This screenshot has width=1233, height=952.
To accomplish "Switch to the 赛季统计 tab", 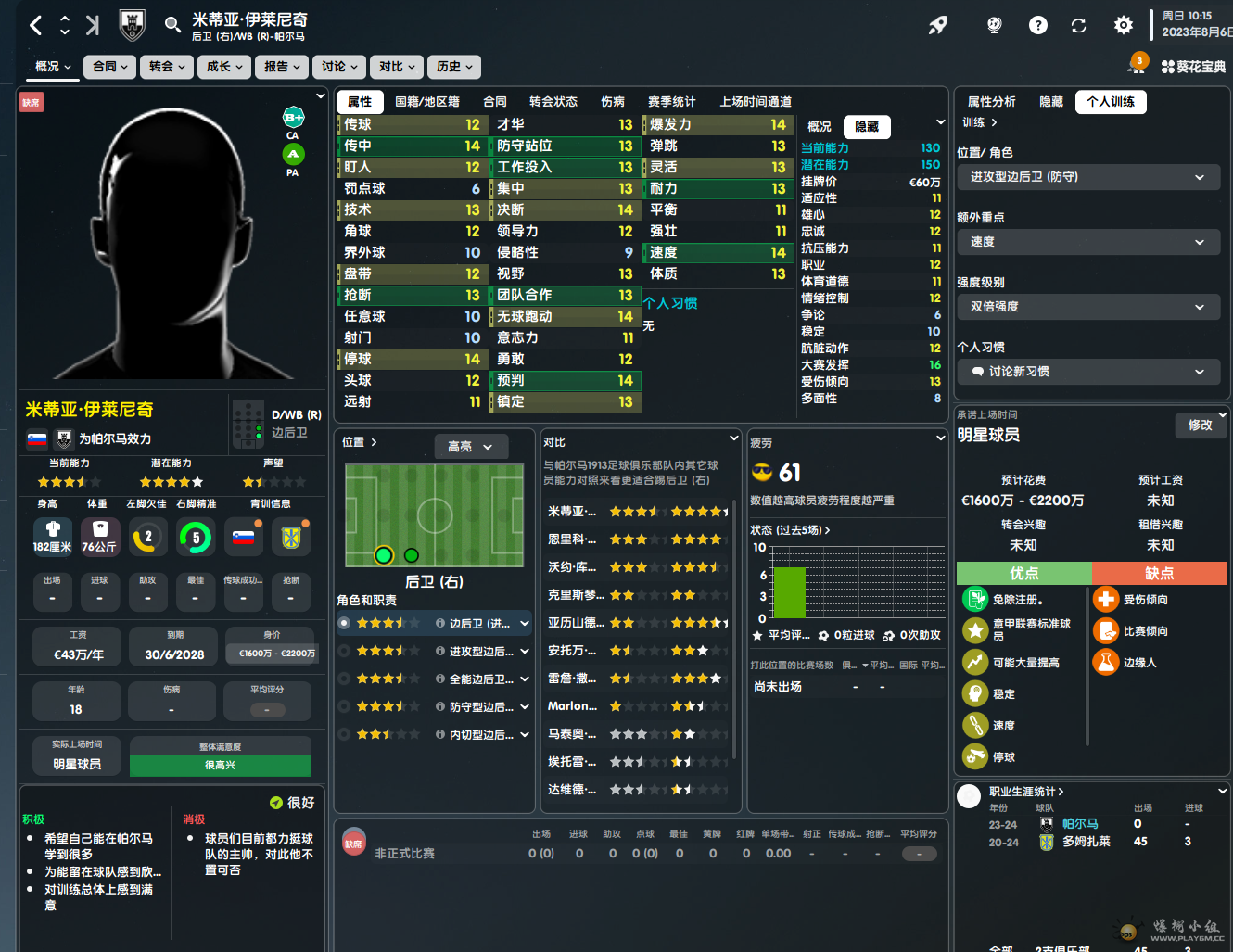I will point(671,102).
